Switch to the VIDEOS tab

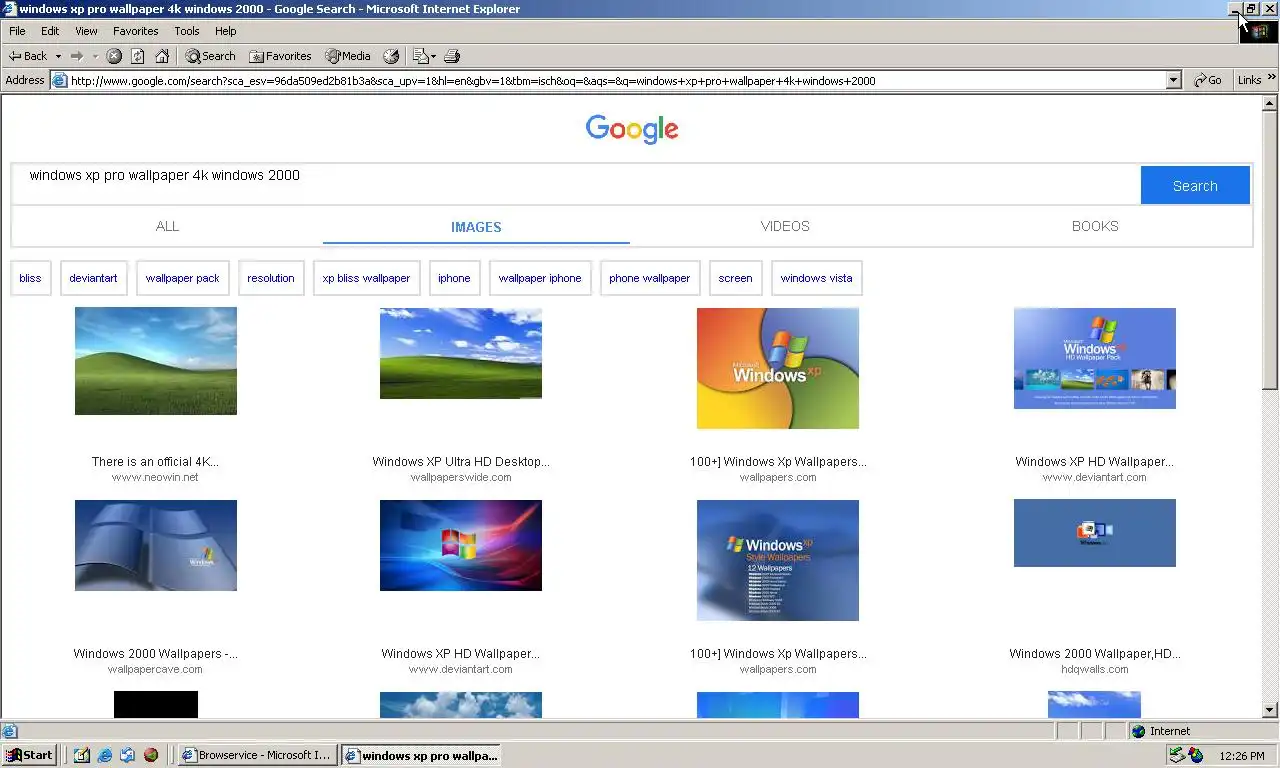[785, 226]
